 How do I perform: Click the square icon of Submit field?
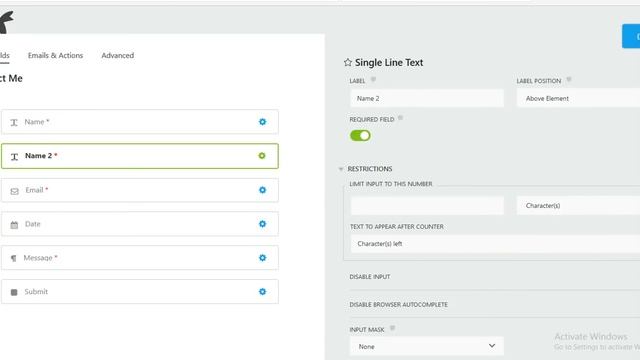tap(14, 292)
